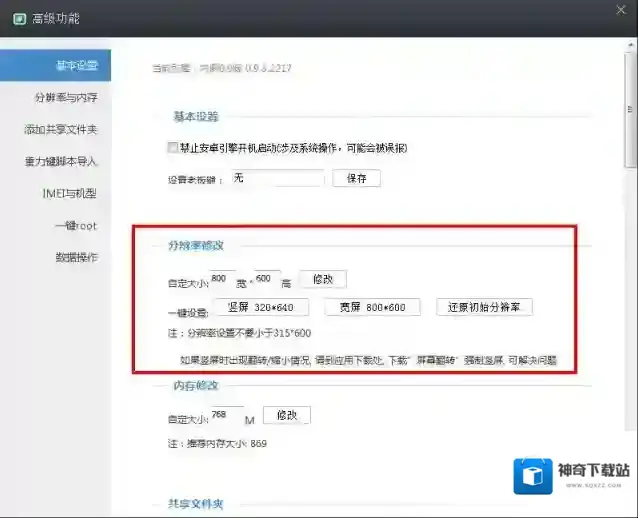Click the 高级功能 app icon in title bar
This screenshot has width=638, height=518.
(17, 18)
